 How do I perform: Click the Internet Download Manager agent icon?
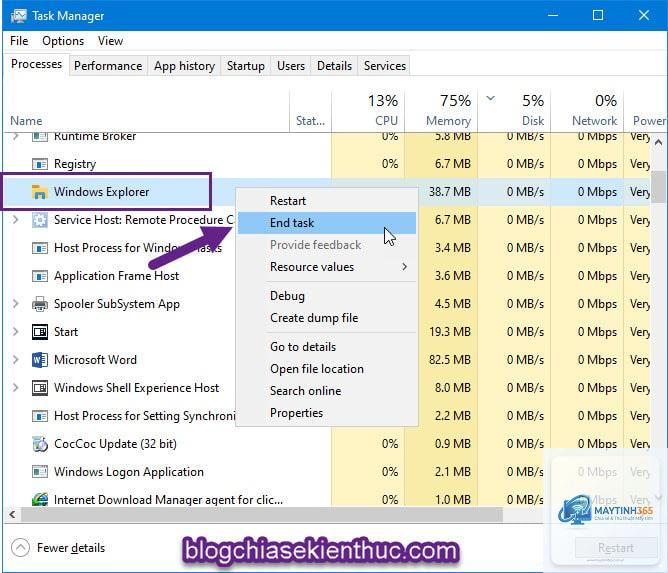[40, 499]
